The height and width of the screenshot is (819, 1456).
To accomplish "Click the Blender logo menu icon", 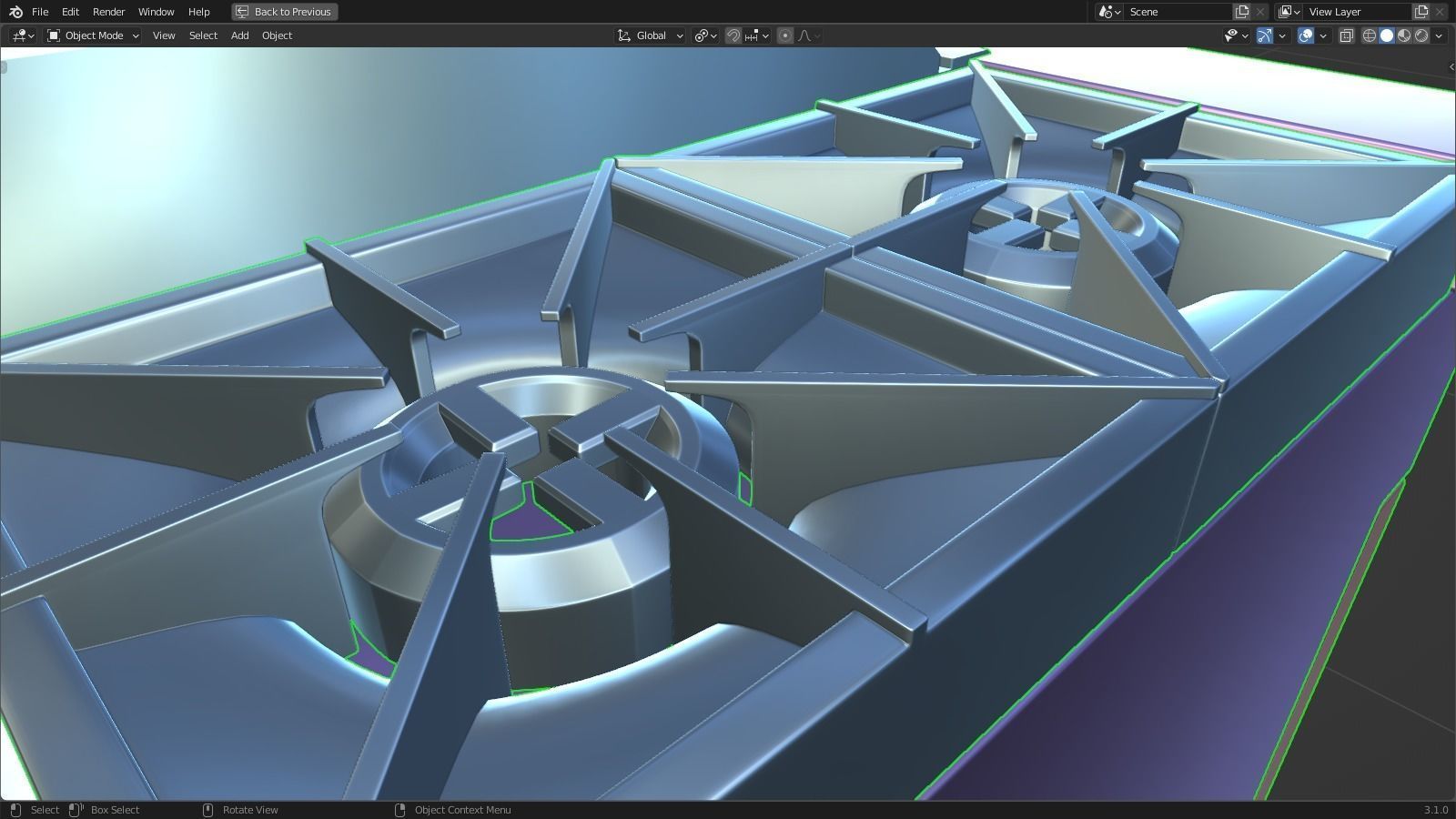I will [15, 12].
